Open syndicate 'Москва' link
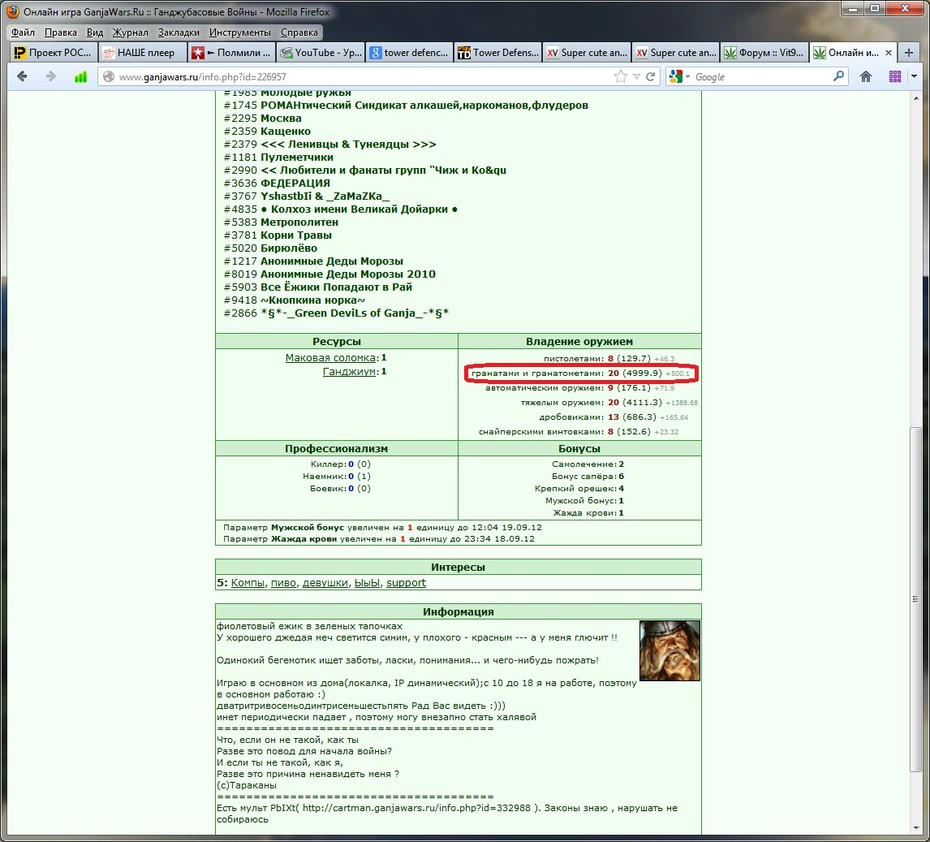Screen dimensions: 930x842 [x=281, y=118]
